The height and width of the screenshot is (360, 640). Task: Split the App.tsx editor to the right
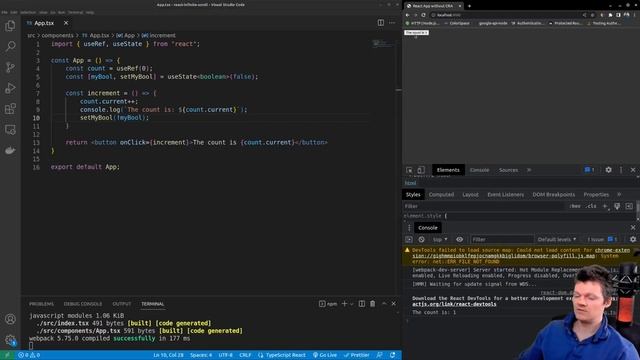click(x=380, y=23)
